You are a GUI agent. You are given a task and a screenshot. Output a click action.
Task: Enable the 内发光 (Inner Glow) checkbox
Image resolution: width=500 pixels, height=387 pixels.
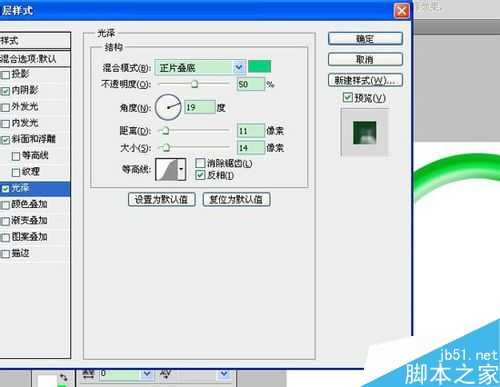point(6,124)
